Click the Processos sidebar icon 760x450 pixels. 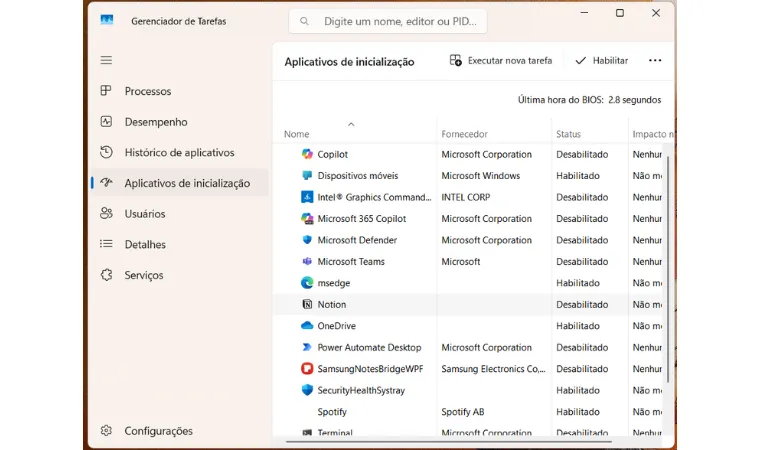tap(106, 91)
